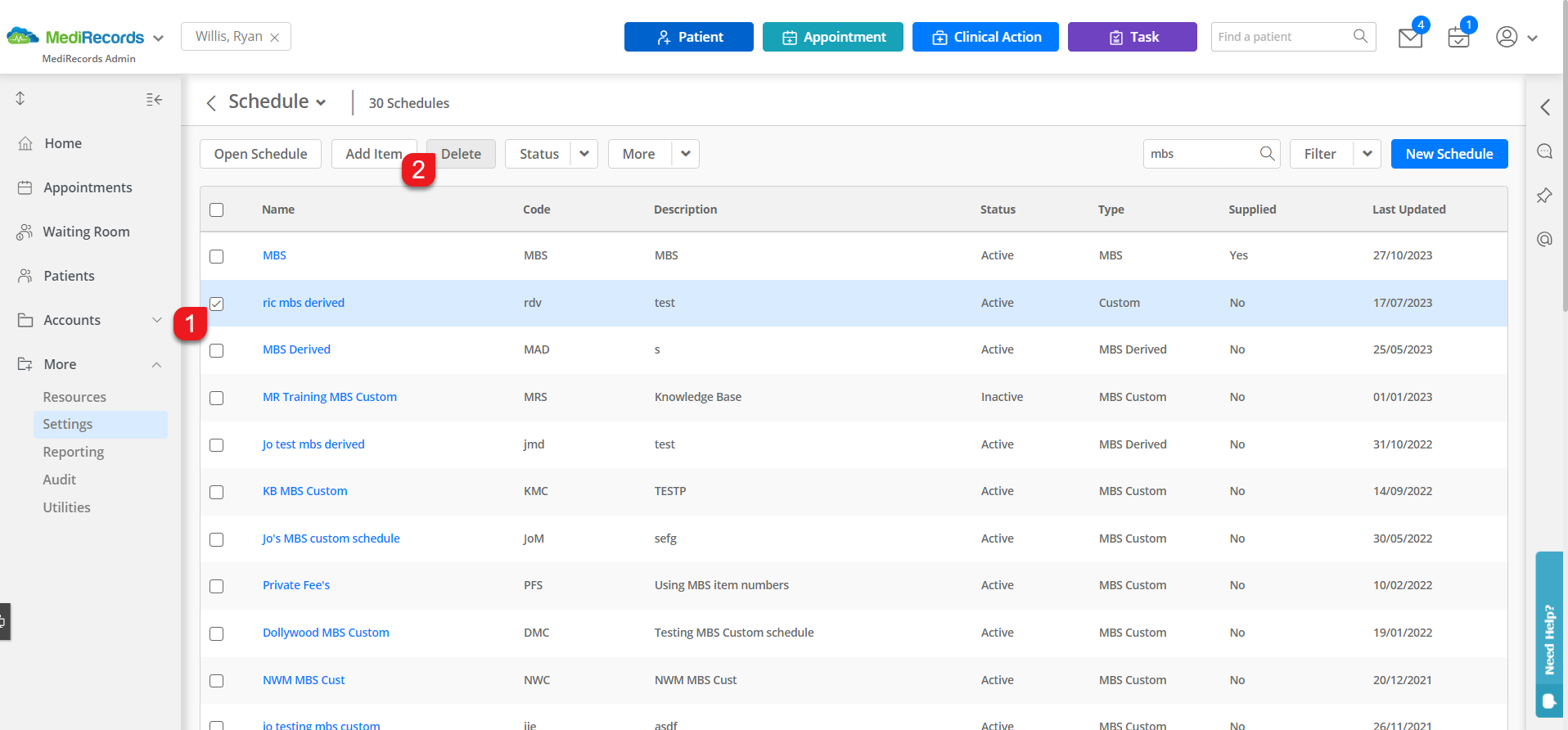Click the New Schedule button
Viewport: 1568px width, 730px height.
pyautogui.click(x=1449, y=154)
